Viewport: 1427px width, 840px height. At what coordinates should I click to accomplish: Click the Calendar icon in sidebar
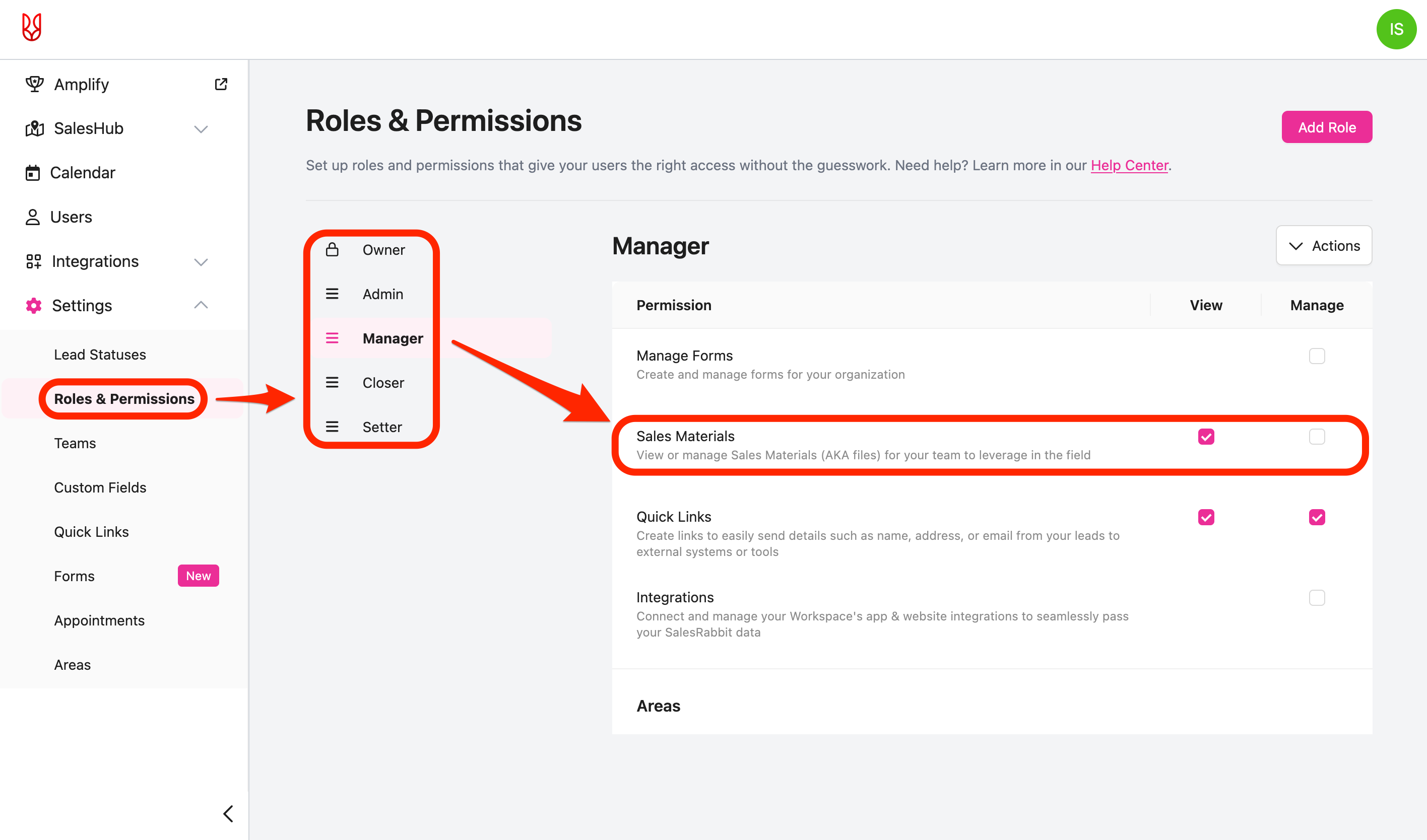33,173
